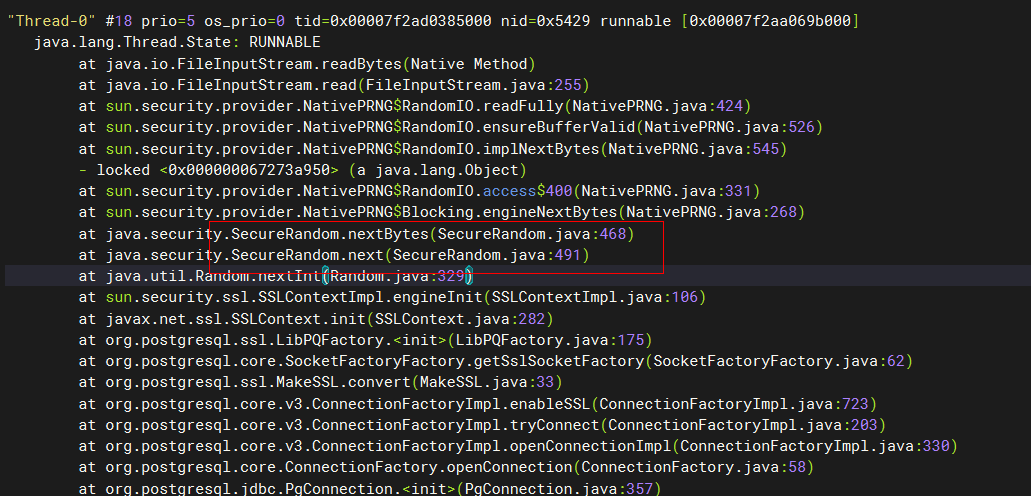Click the Blocking.engineNextBytes stack frame
Screen dimensions: 1031x496
point(442,212)
